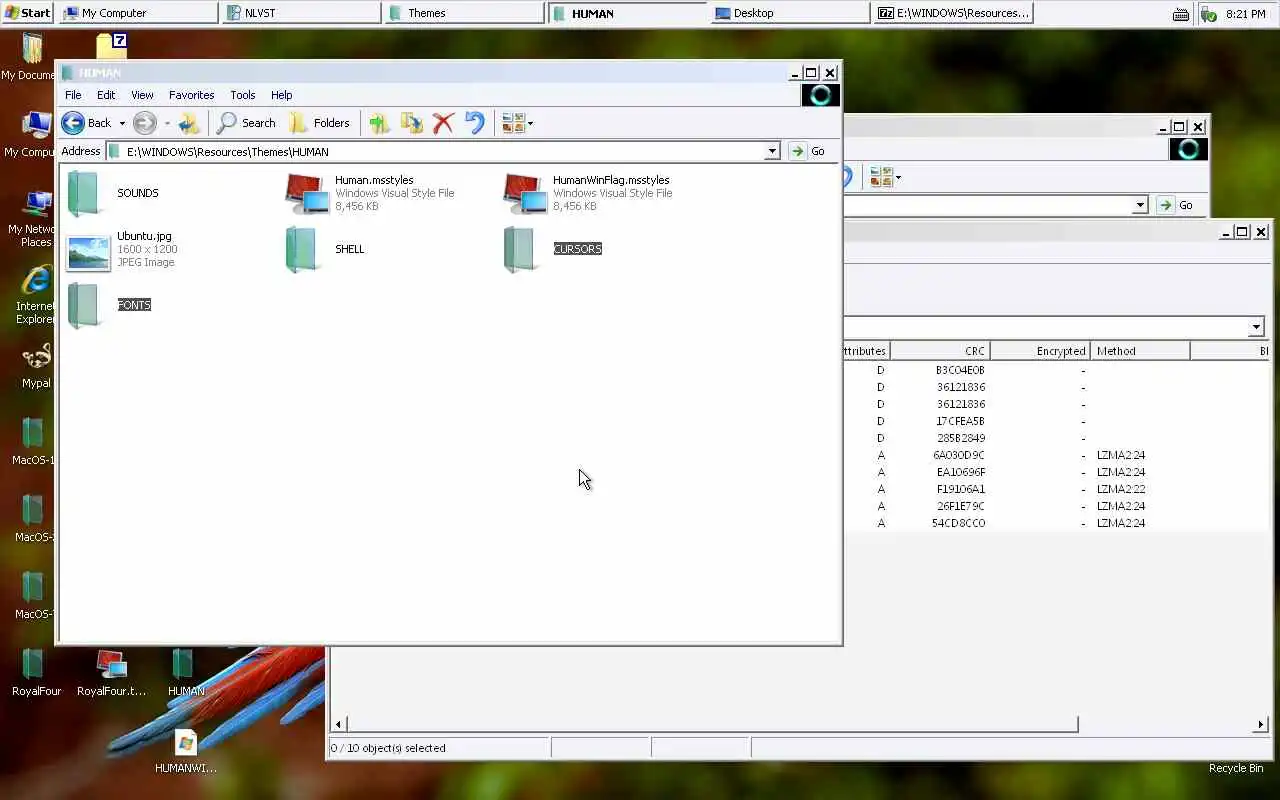Toggle the Folders pane button

[x=319, y=123]
